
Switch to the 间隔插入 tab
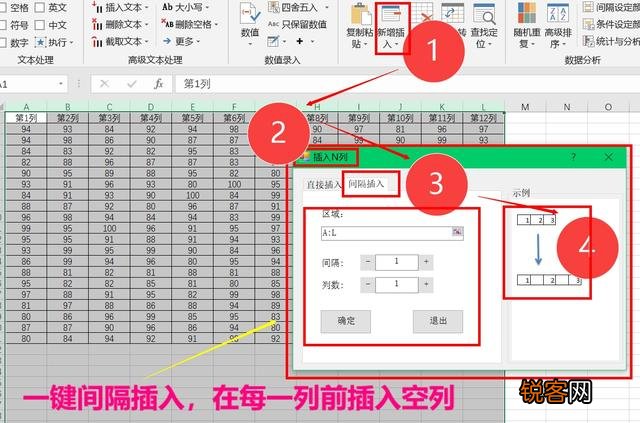point(366,184)
